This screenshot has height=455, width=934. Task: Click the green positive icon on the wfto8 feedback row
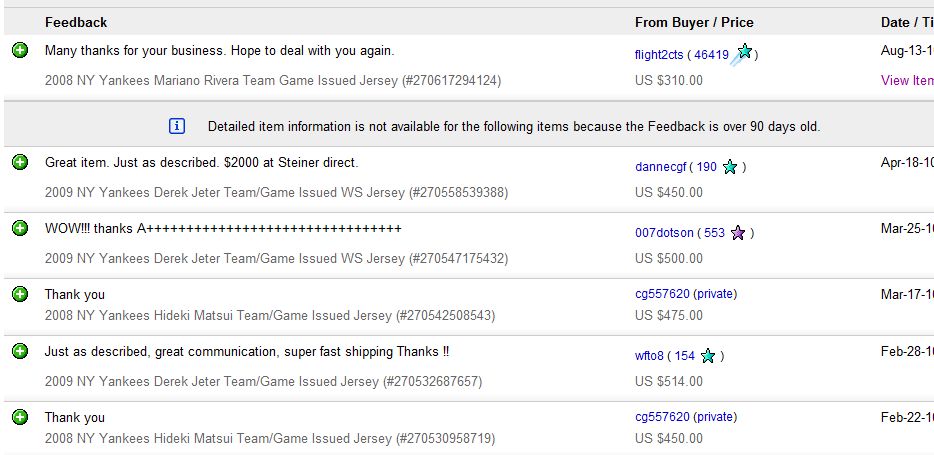[20, 351]
